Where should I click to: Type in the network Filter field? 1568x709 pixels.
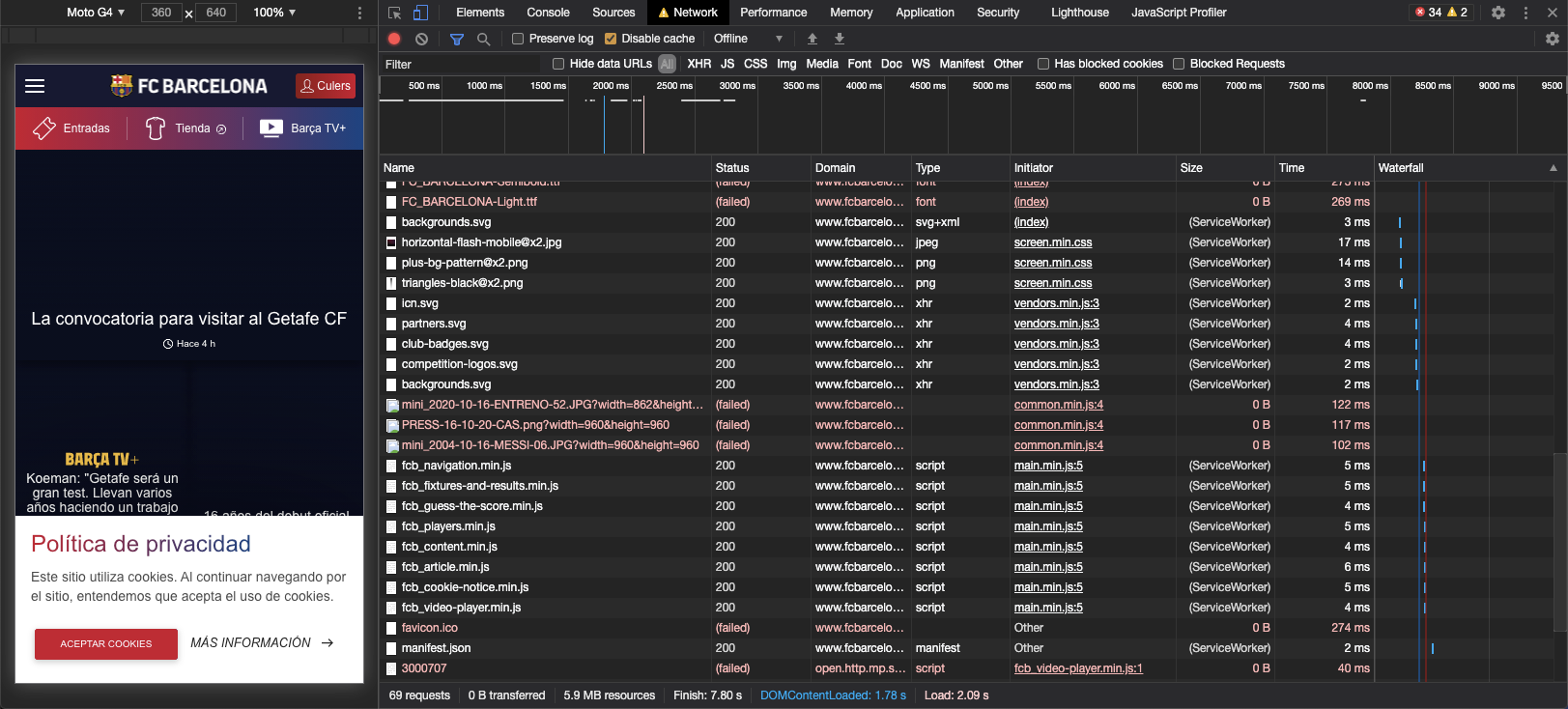[x=464, y=64]
